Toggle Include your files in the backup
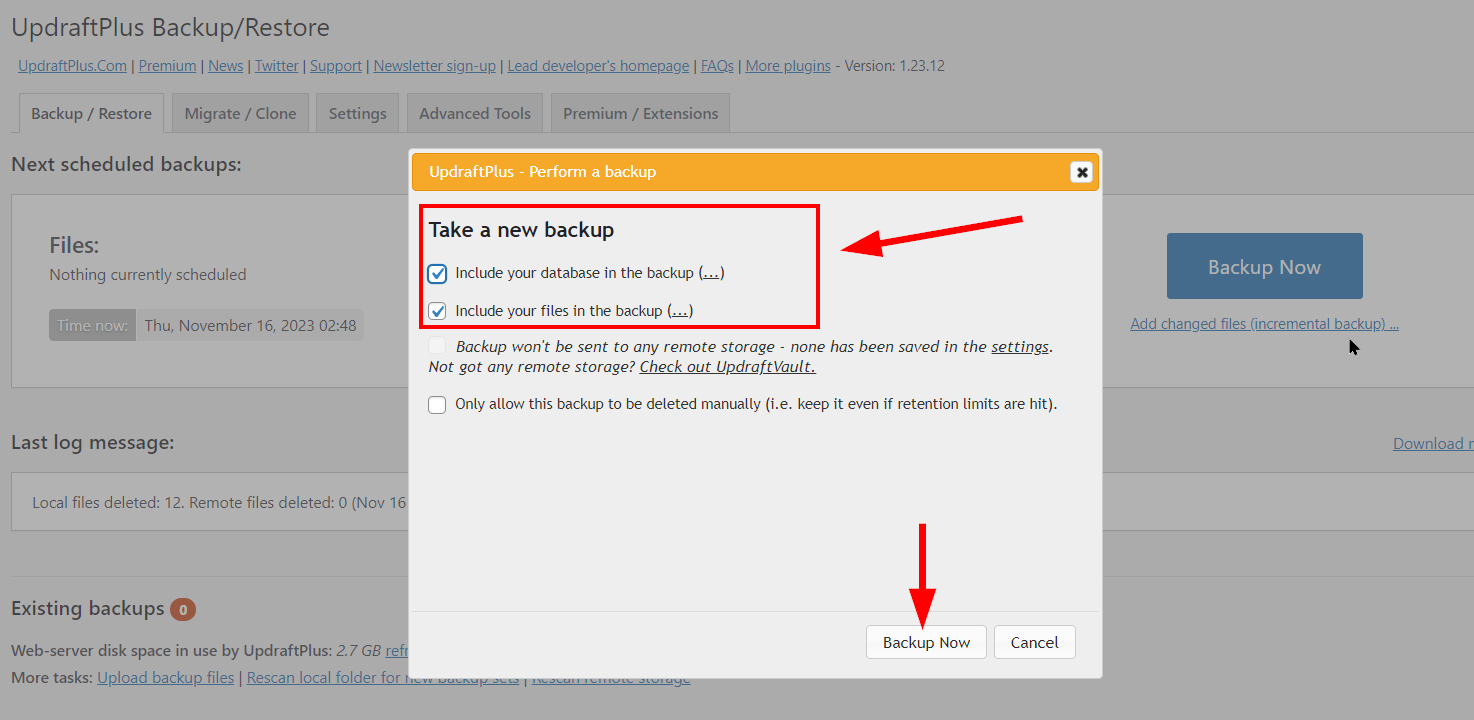The width and height of the screenshot is (1474, 720). point(437,311)
